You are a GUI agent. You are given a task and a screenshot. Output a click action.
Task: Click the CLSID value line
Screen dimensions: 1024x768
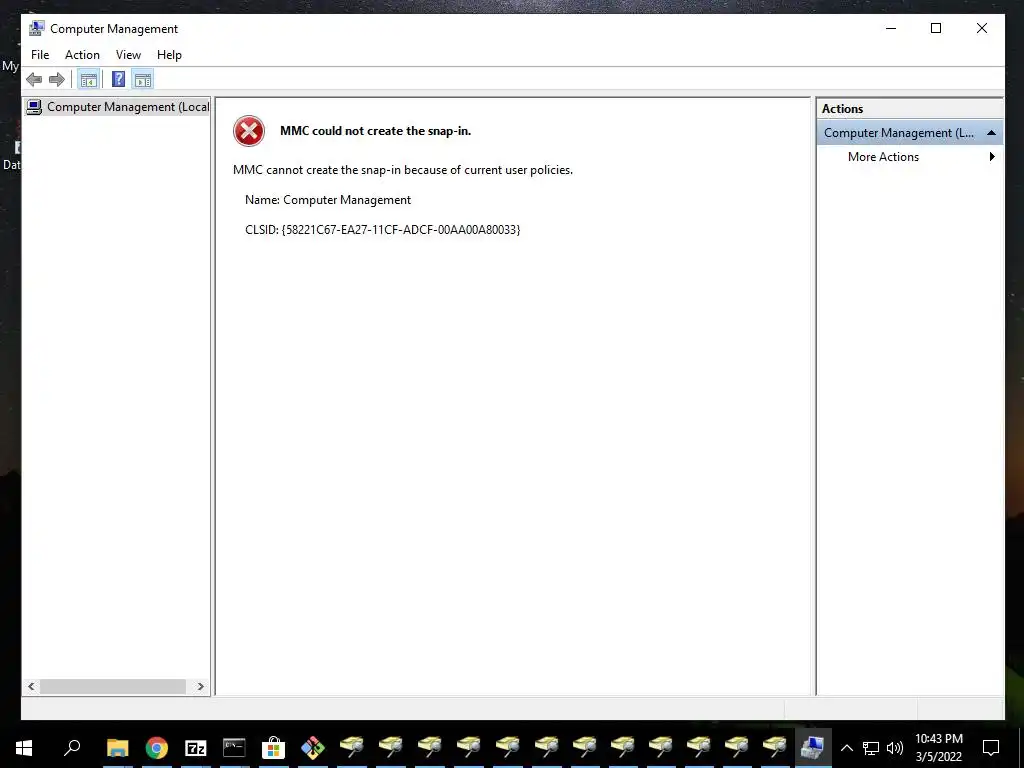click(x=383, y=230)
